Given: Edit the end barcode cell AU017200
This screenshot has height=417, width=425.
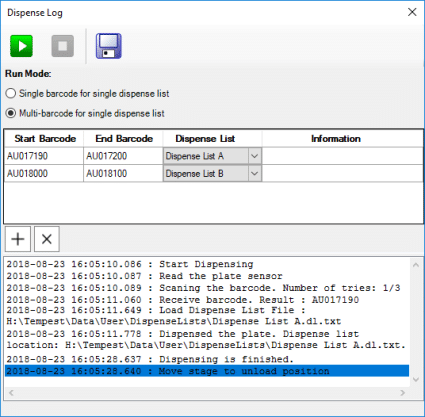Looking at the screenshot, I should tap(123, 156).
